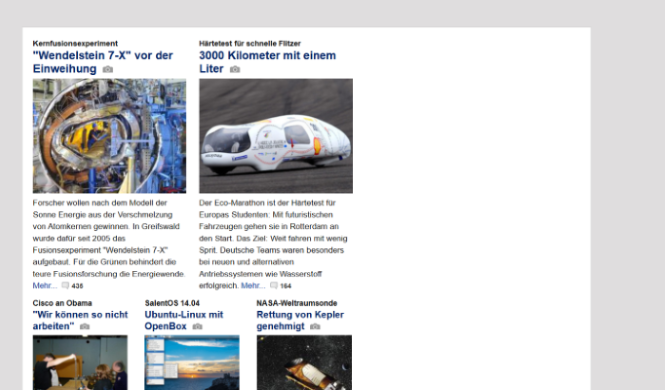Screen dimensions: 665x390
Task: Click the SalentOS 14.04 kicker text
Action: [x=172, y=303]
